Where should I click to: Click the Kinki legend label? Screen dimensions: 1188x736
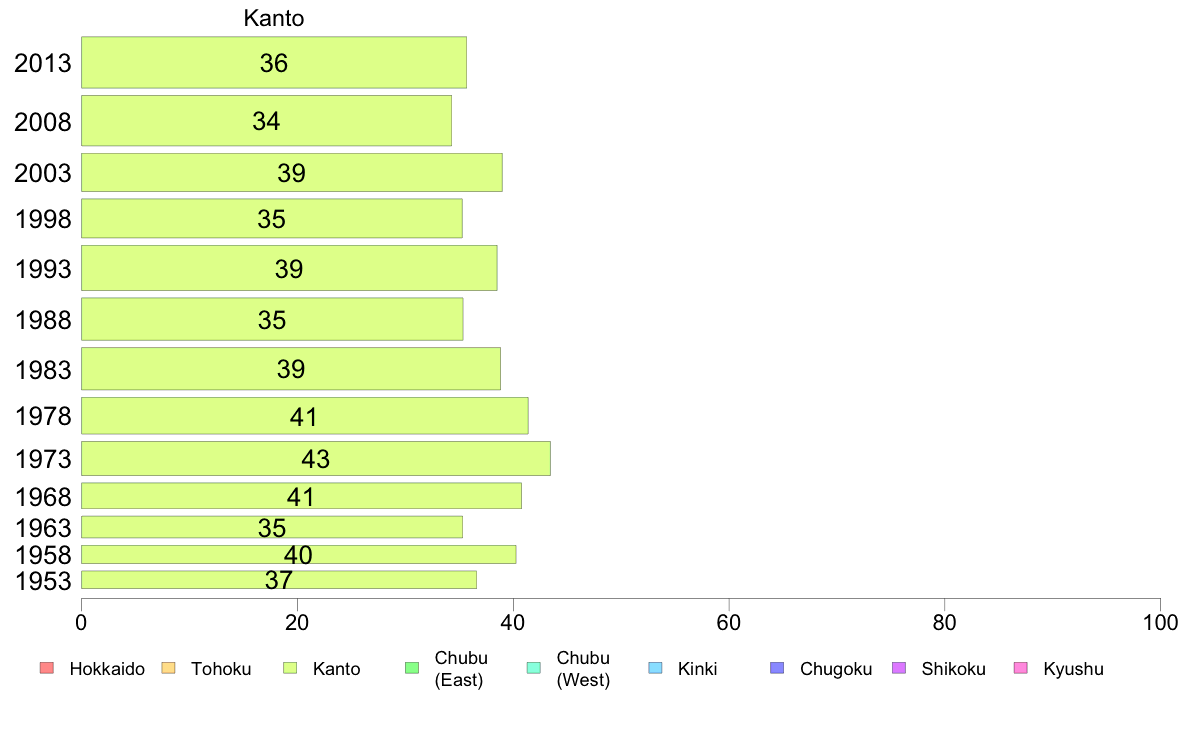(697, 669)
